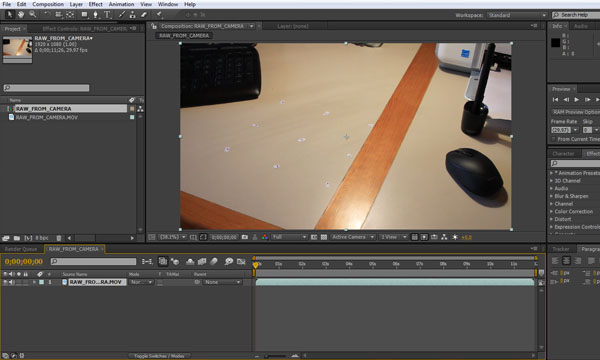Screen dimensions: 600x360
Task: Click the Frame Blending enable icon in timeline
Action: (202, 262)
